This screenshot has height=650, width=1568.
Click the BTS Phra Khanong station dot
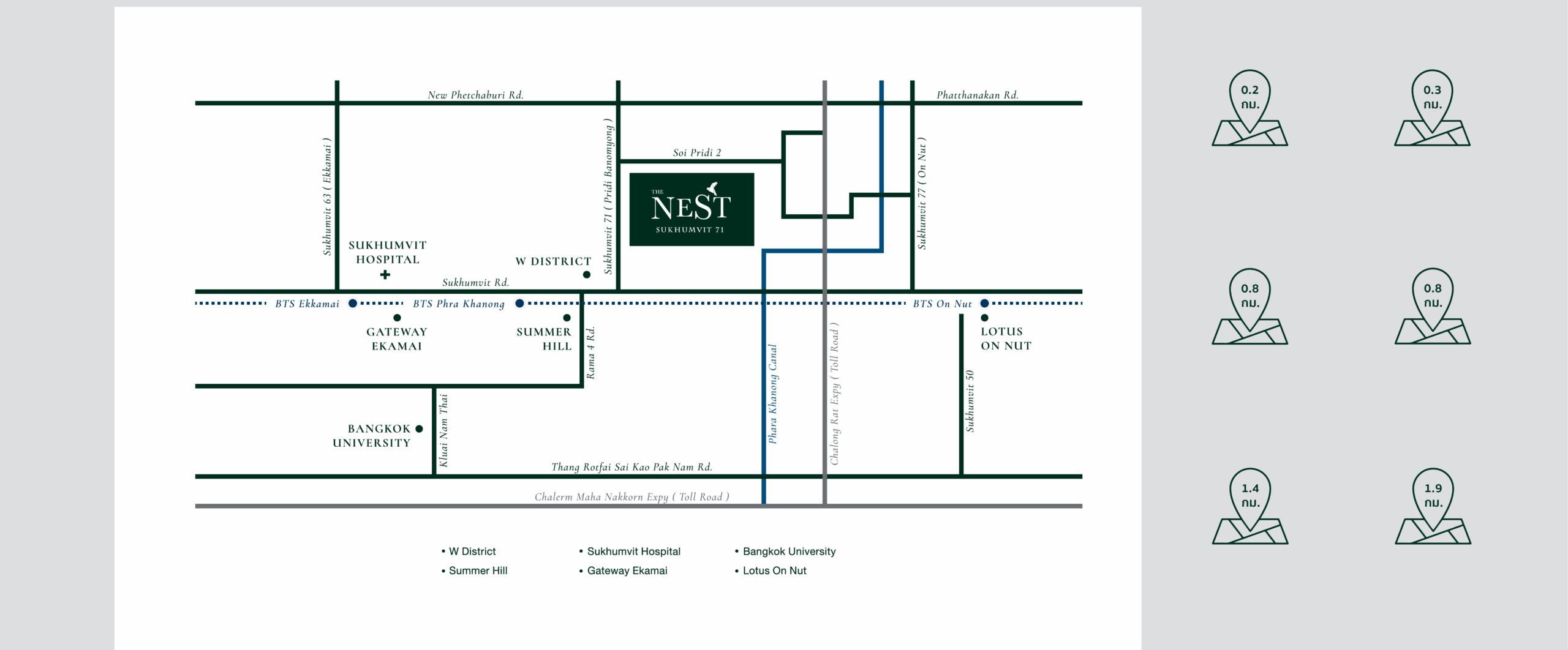519,304
